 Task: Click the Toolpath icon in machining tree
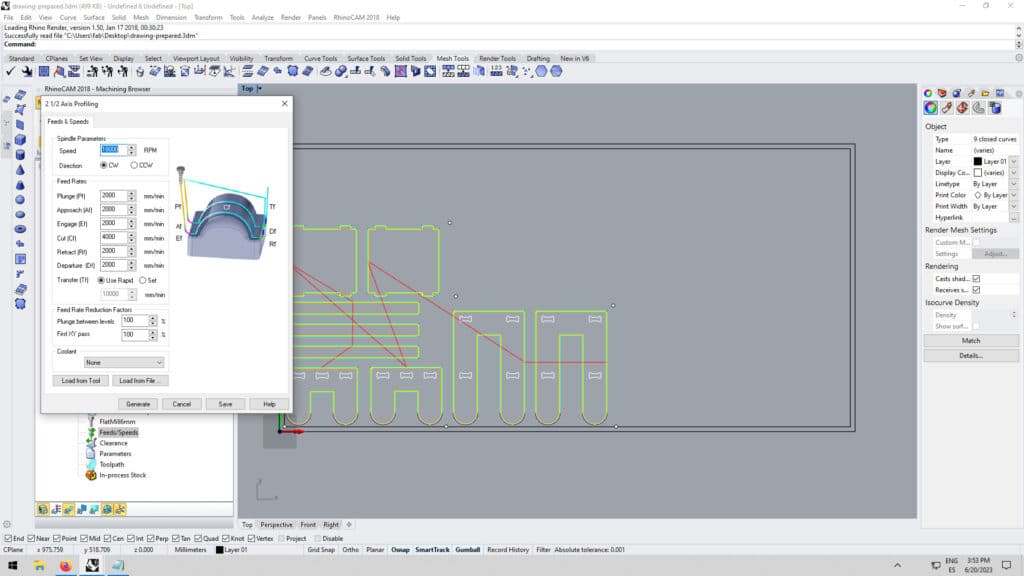pos(91,464)
